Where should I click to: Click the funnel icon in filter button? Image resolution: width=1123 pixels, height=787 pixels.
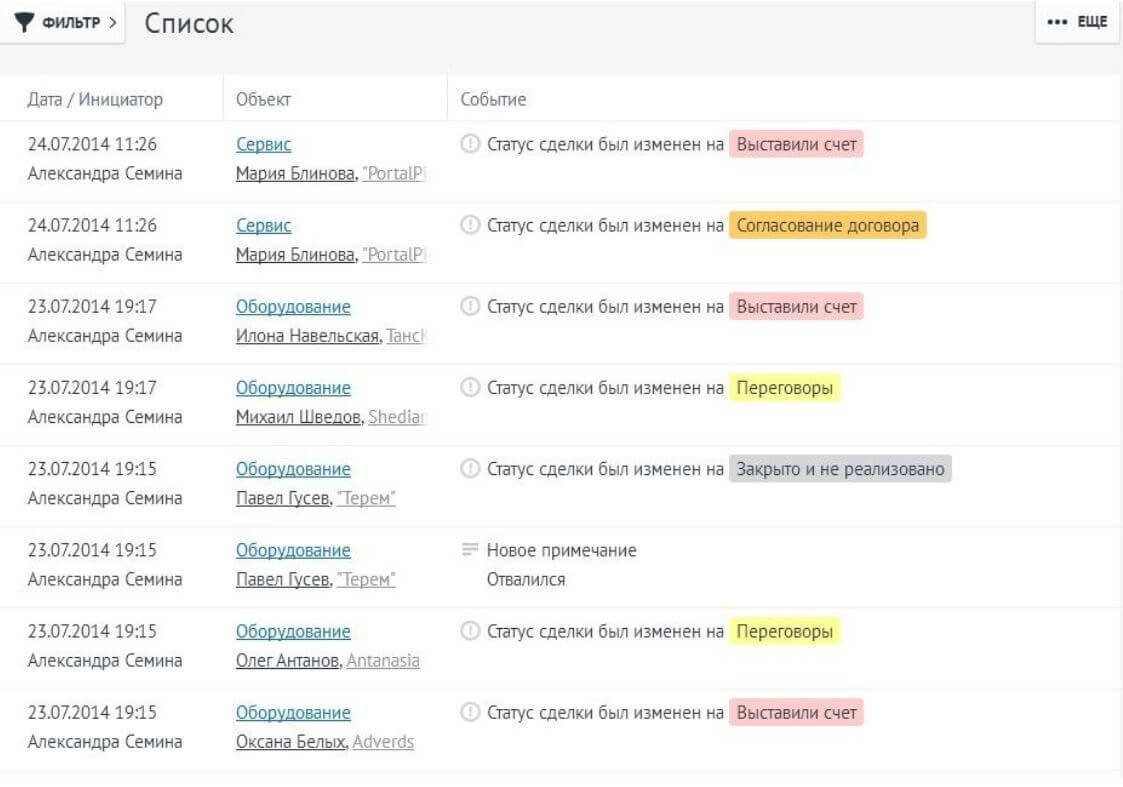(25, 23)
